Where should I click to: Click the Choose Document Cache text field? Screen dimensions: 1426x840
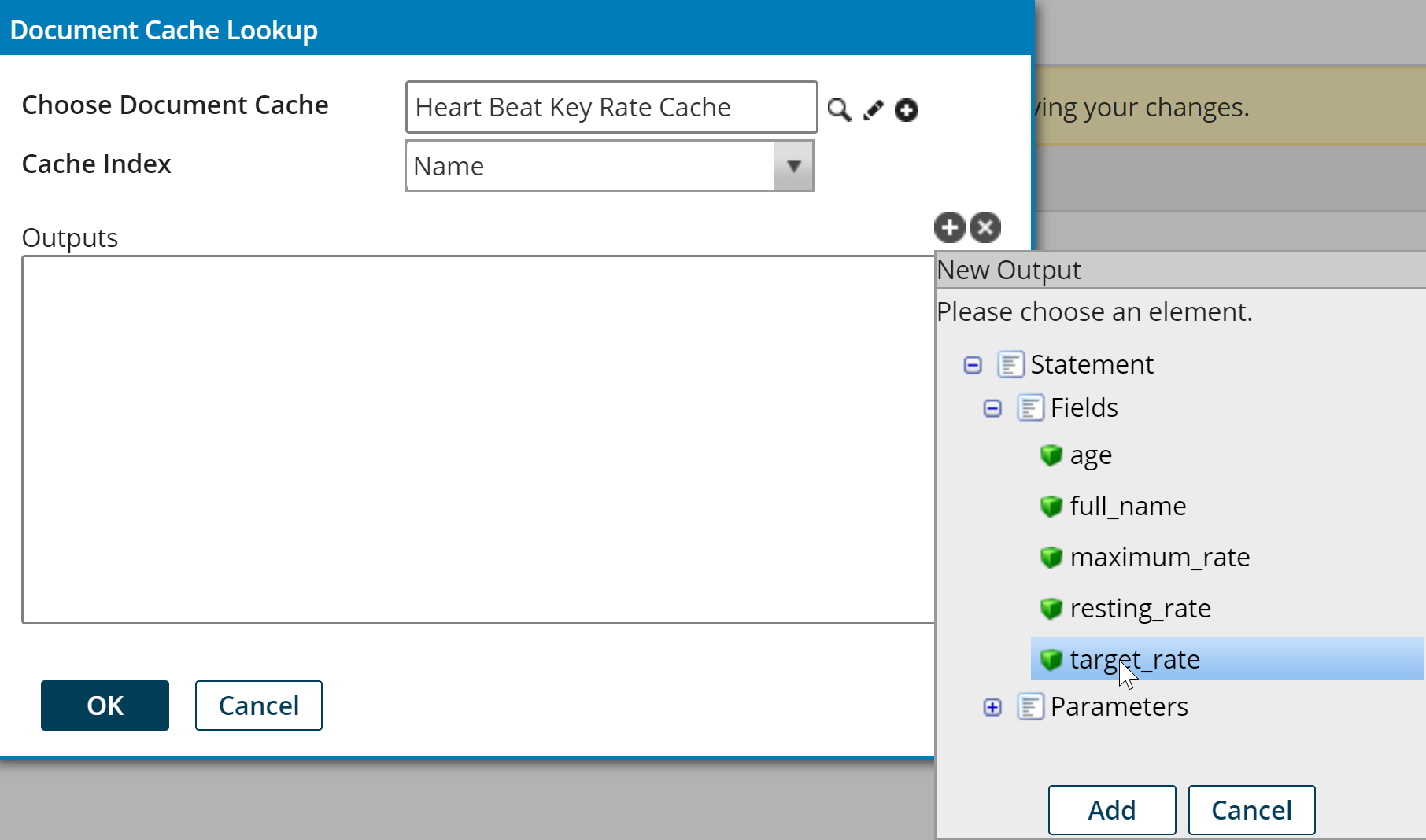click(x=611, y=107)
